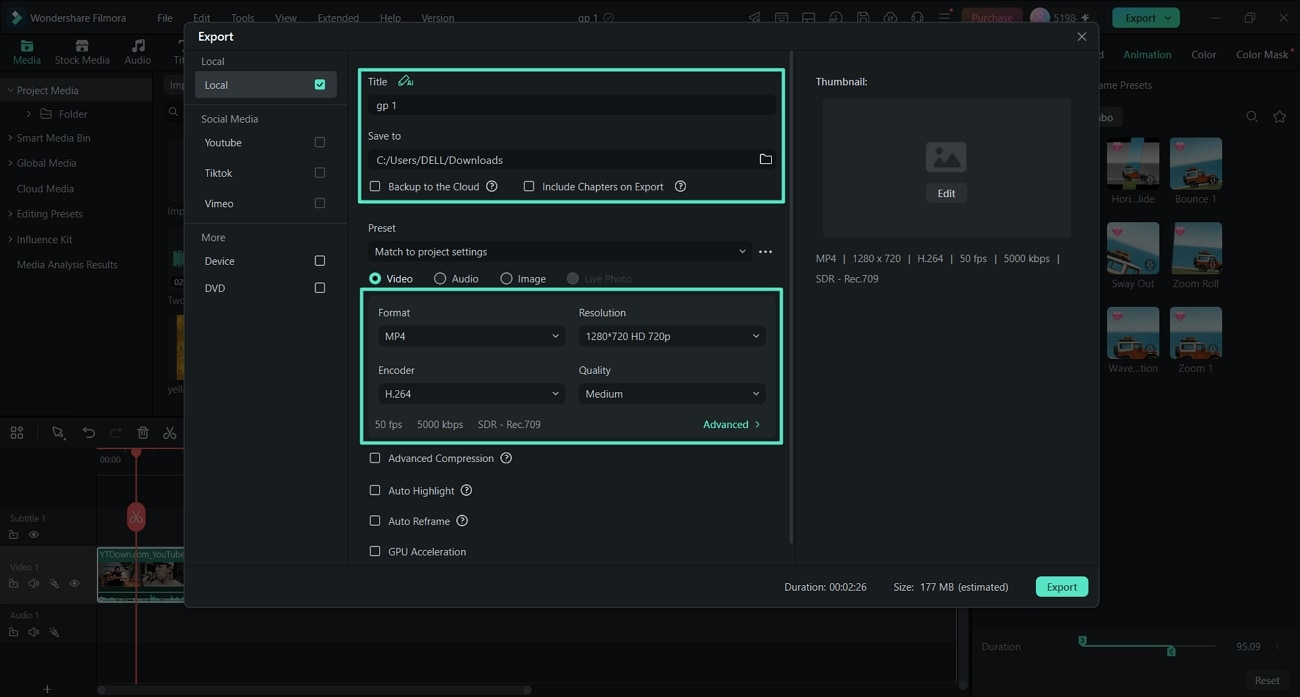
Task: Click the Export button in dialog footer
Action: pos(1061,587)
